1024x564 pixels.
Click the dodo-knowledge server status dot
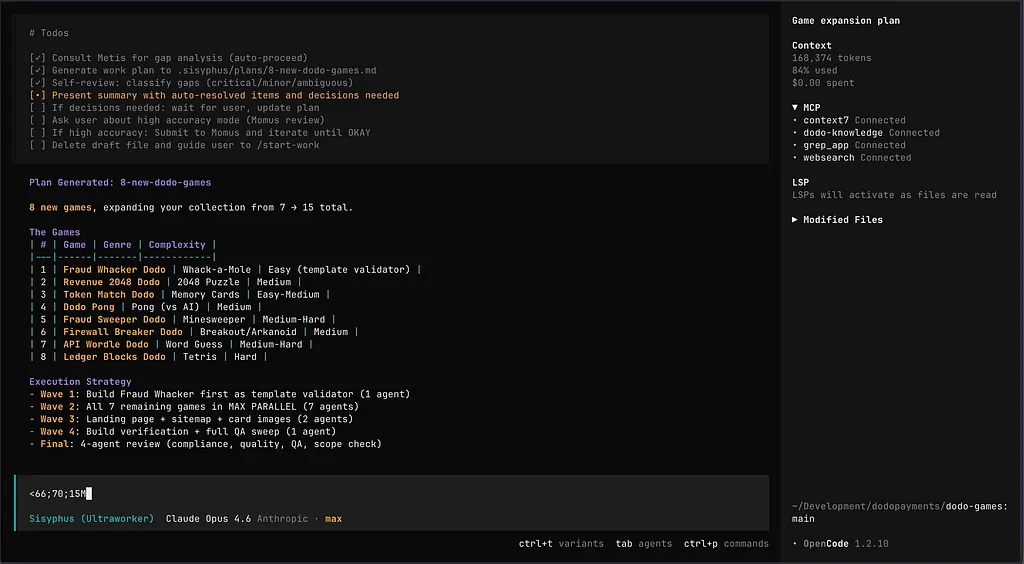[795, 133]
